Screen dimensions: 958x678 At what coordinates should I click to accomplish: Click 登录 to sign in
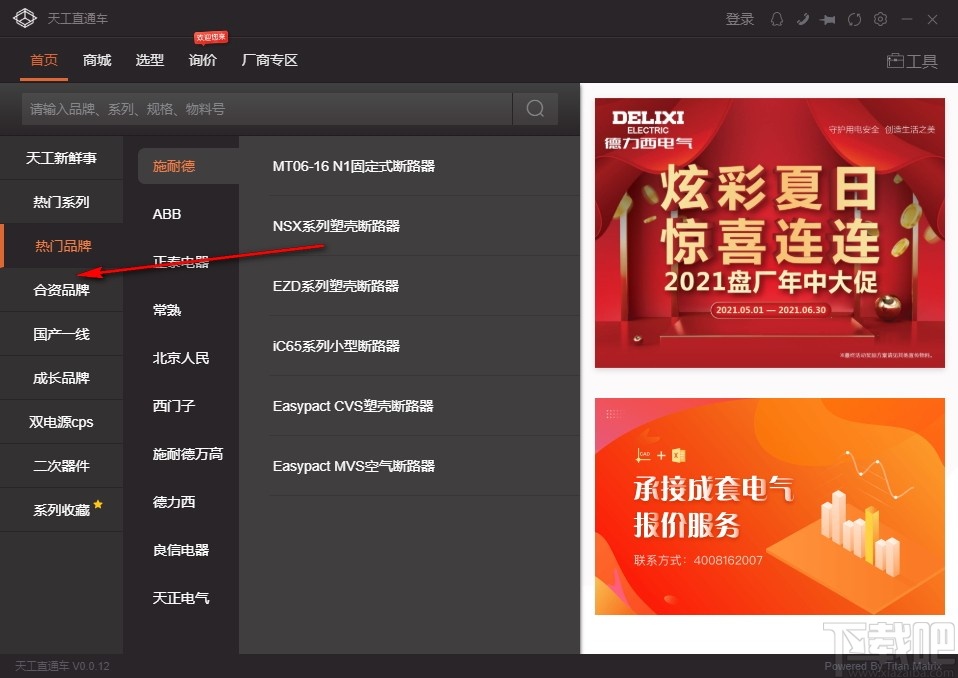pos(740,19)
